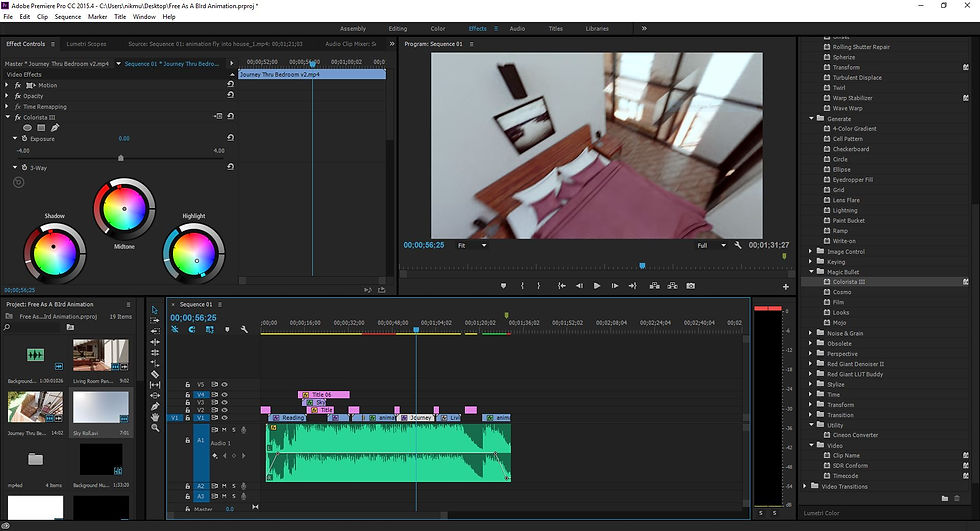Screen dimensions: 980x531
Task: Click the pen mask icon under Colorista III
Action: 55,127
